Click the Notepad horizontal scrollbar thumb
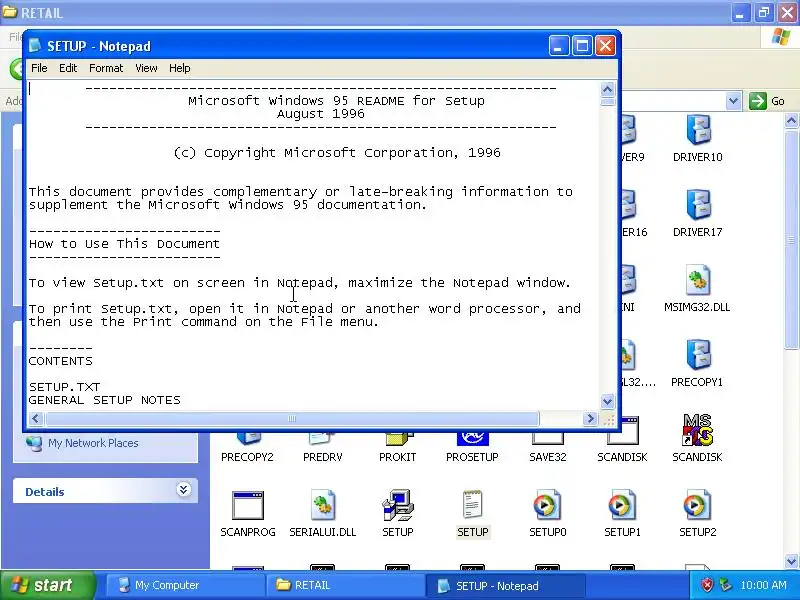800x600 pixels. pyautogui.click(x=292, y=419)
